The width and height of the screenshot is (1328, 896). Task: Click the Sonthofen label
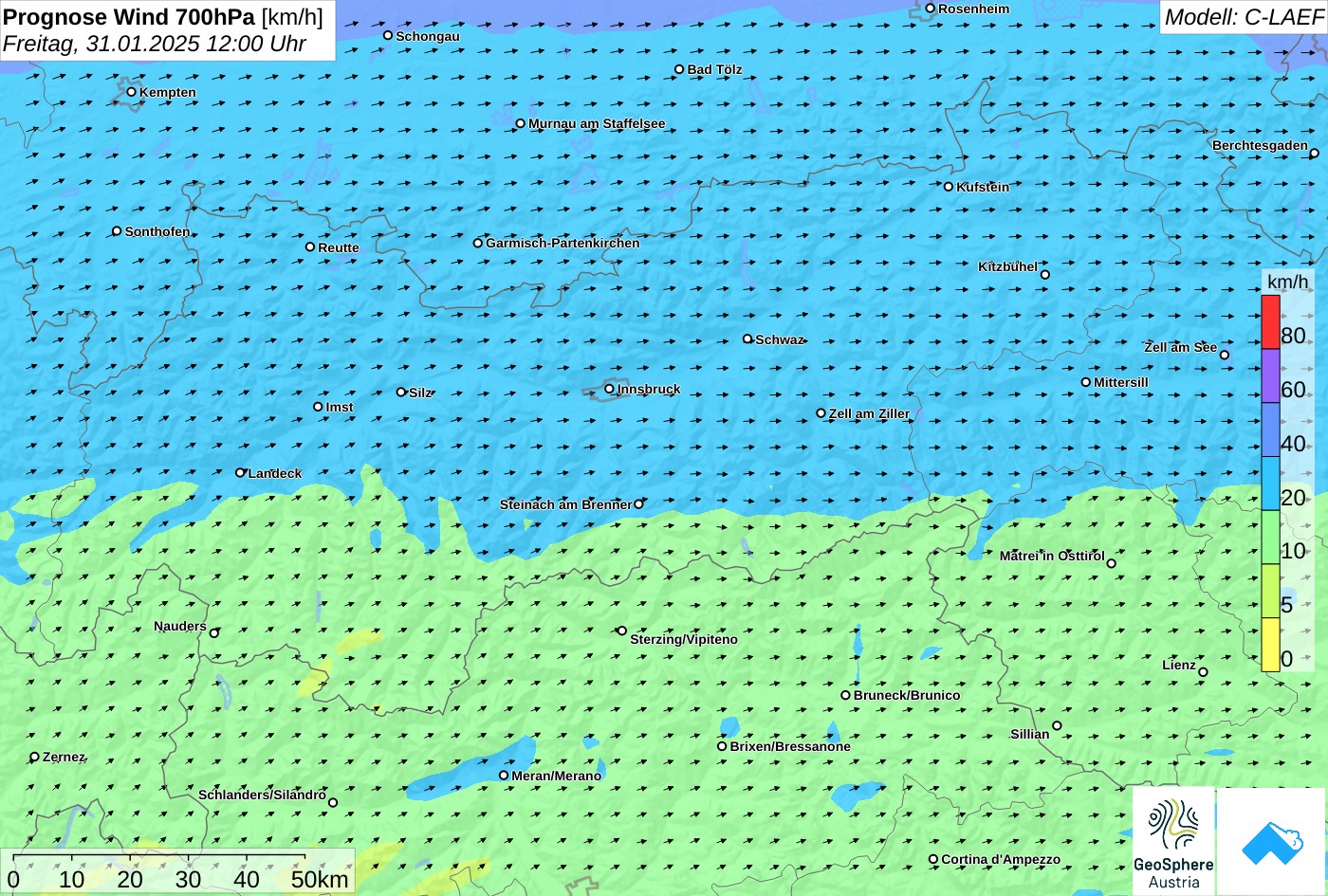tap(157, 231)
